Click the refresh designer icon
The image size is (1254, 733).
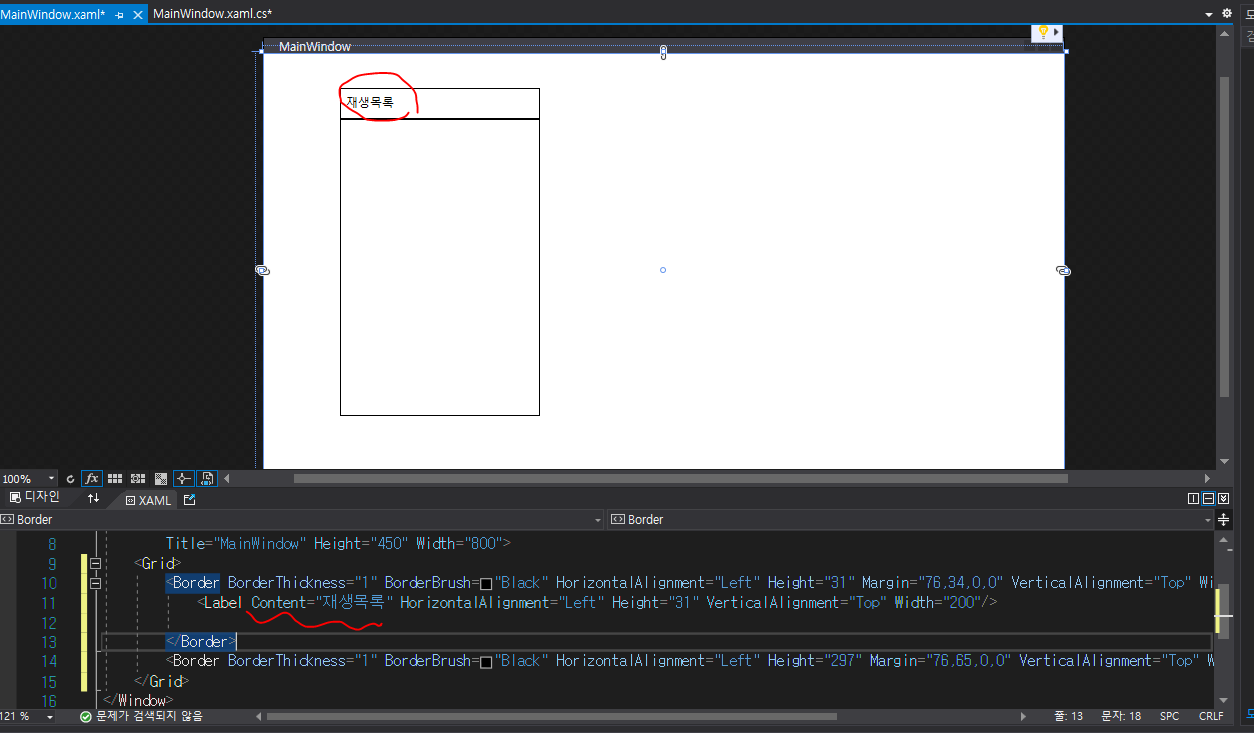70,479
